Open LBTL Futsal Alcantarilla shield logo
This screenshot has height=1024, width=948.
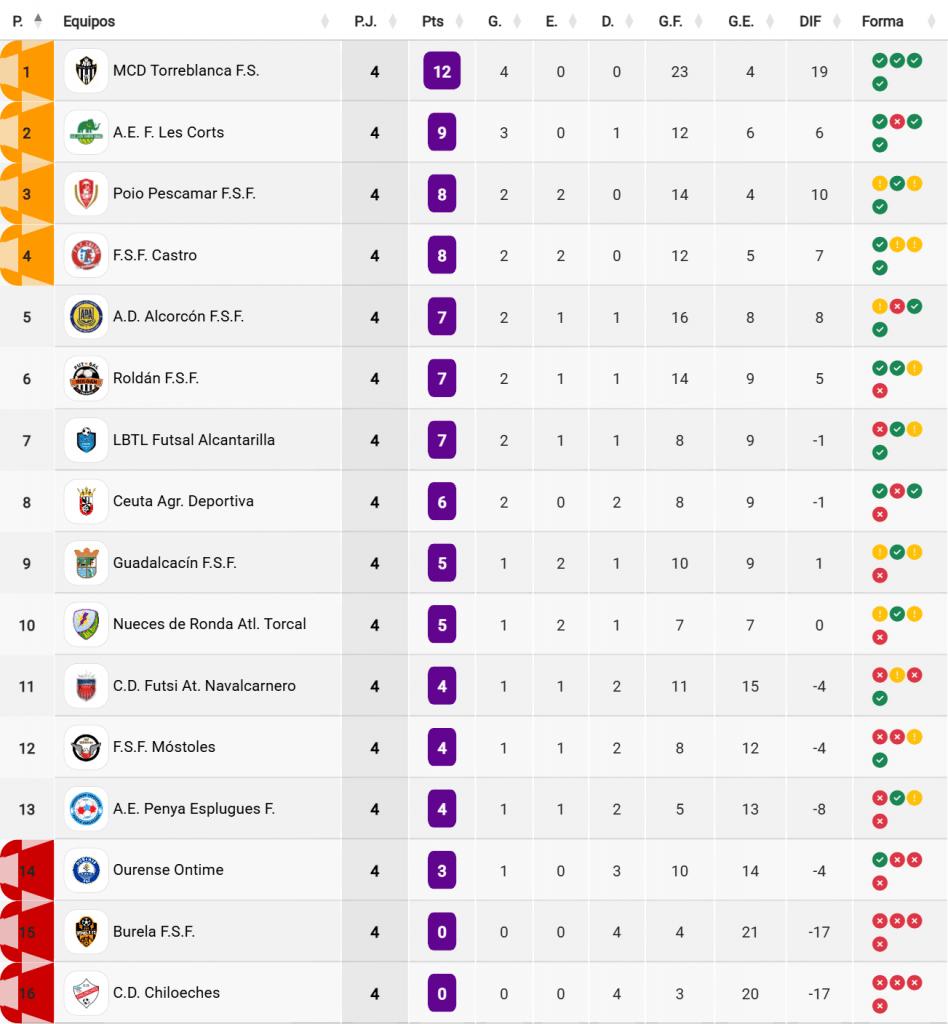[x=86, y=440]
